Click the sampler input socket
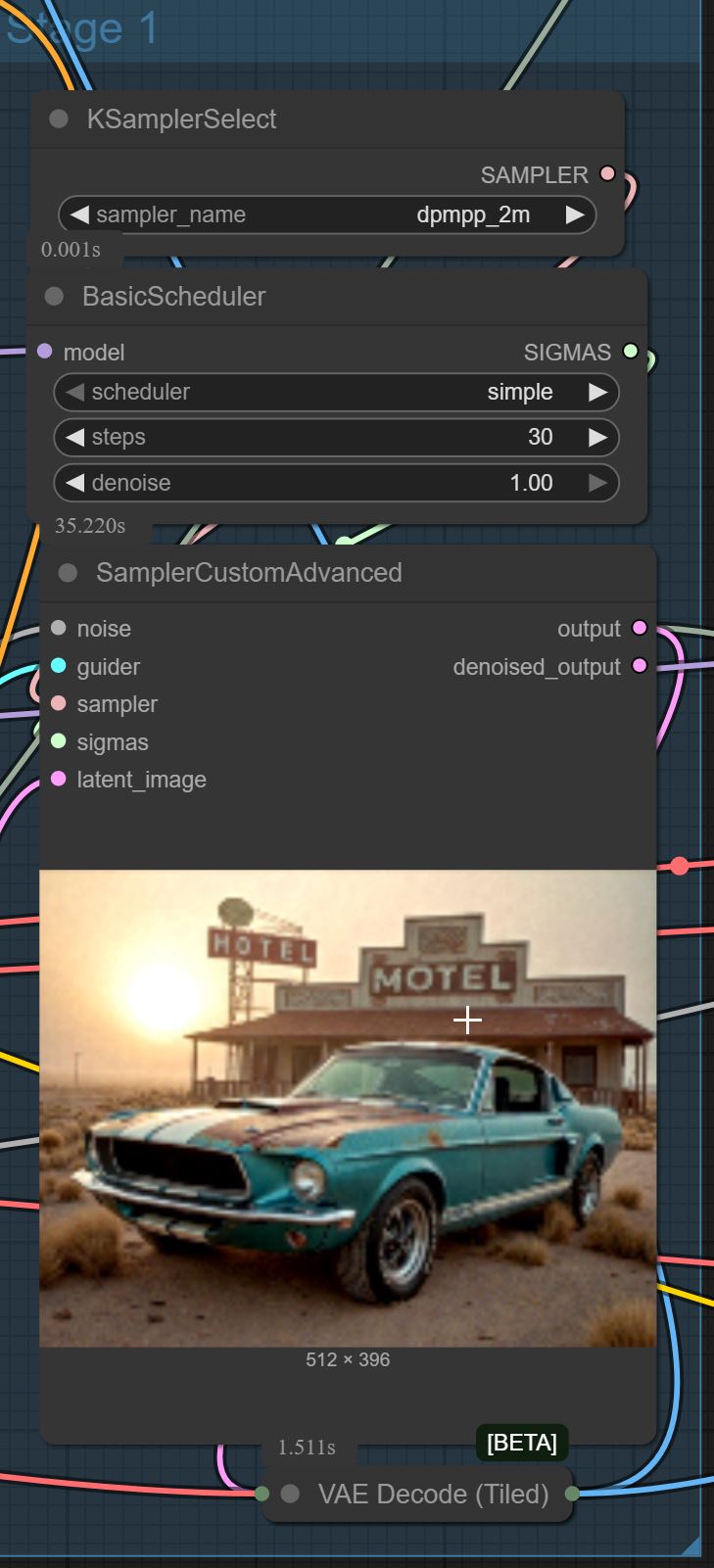The width and height of the screenshot is (714, 1568). (58, 703)
